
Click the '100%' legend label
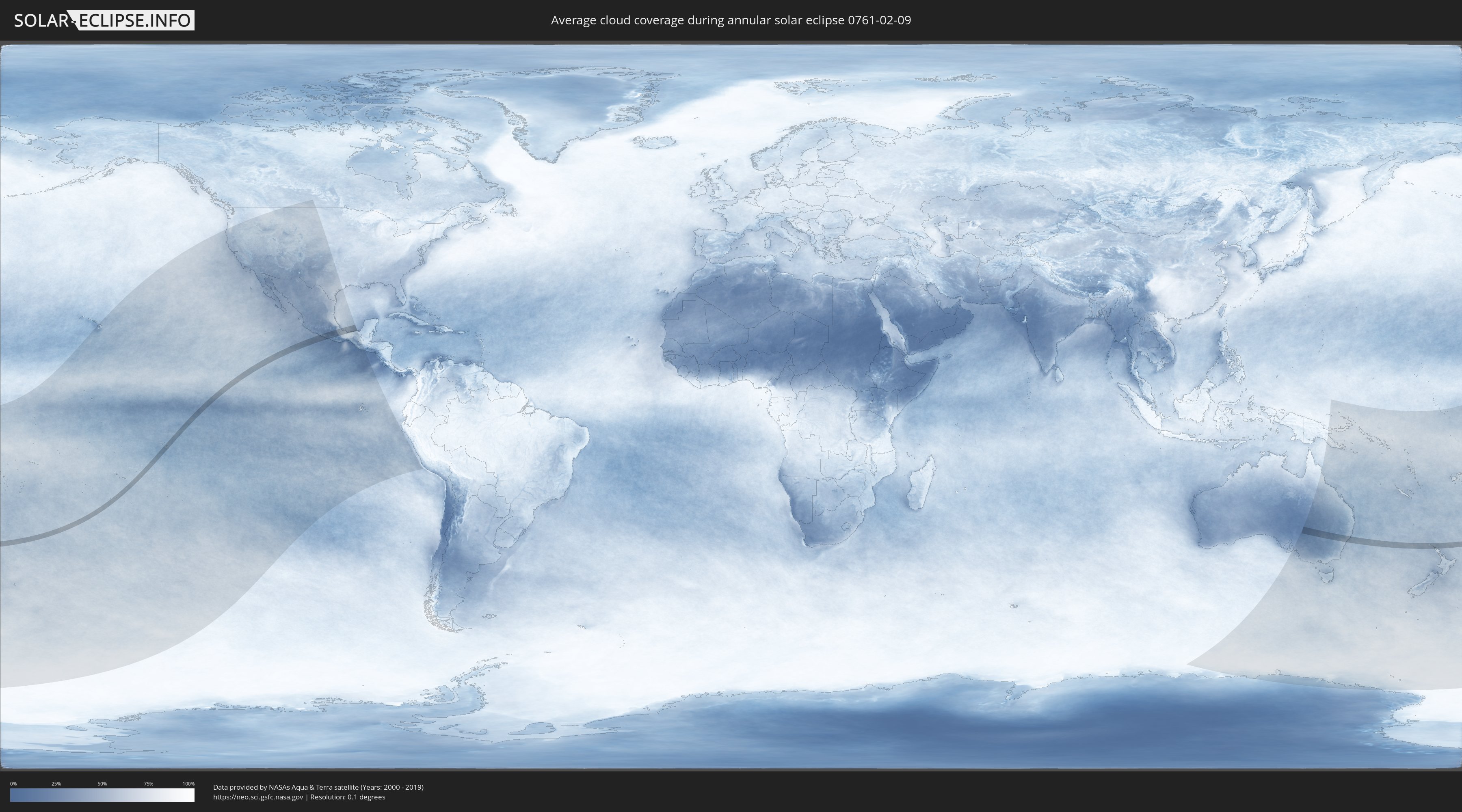click(x=188, y=784)
